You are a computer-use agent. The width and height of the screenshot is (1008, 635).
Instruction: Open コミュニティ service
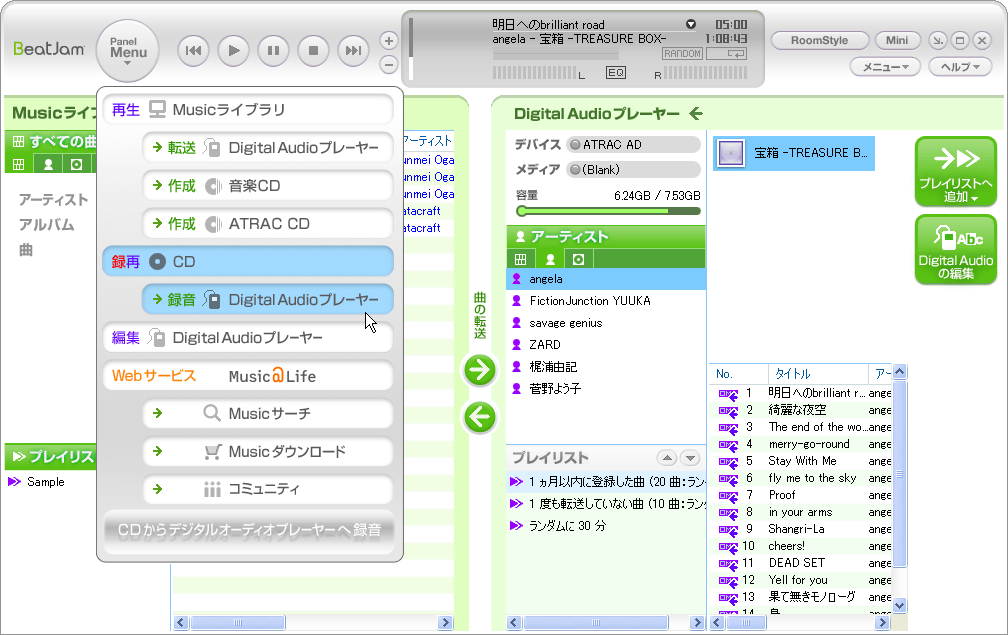click(x=267, y=489)
